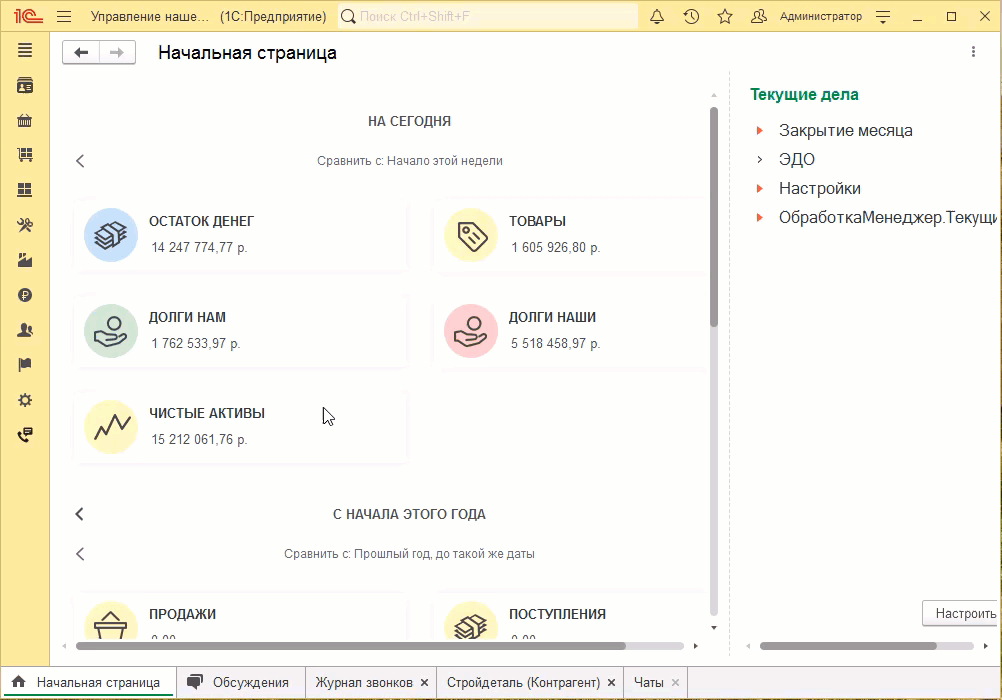This screenshot has width=1002, height=700.
Task: Open the Production factory icon
Action: [x=25, y=260]
